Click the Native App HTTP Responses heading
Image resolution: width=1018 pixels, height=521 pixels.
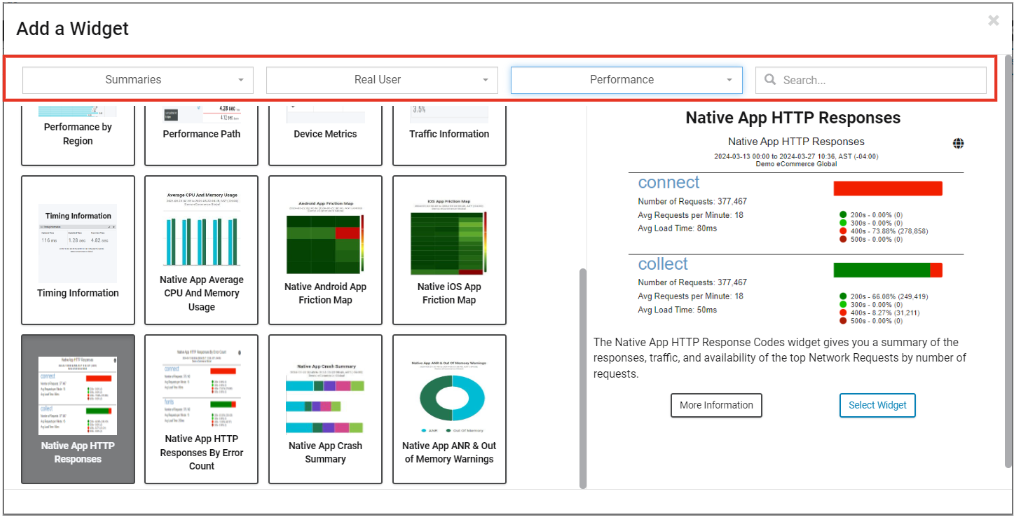click(793, 118)
